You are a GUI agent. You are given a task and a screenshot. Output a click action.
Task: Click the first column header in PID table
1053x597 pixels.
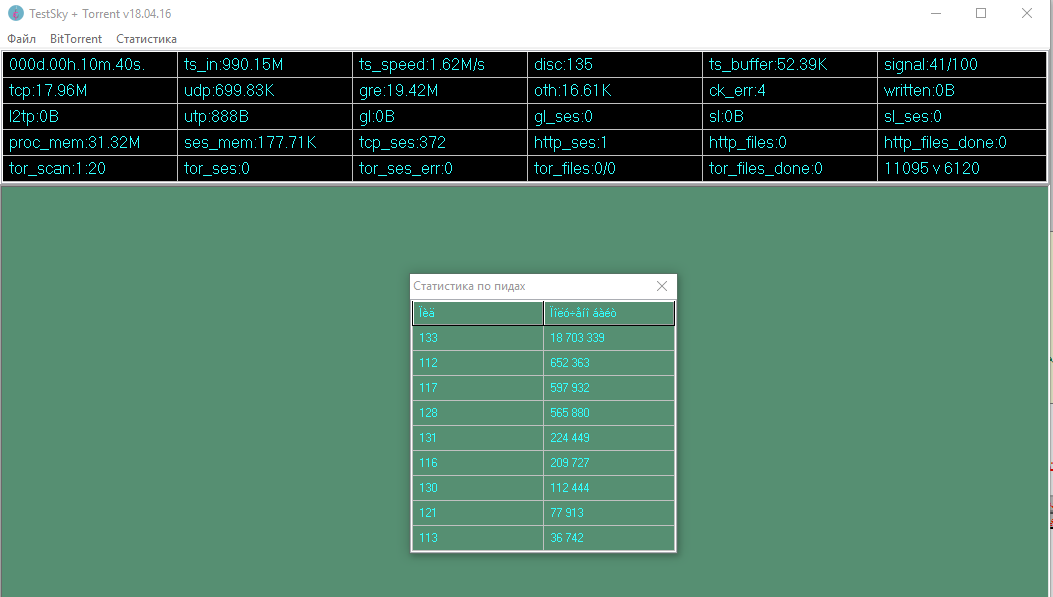click(477, 313)
